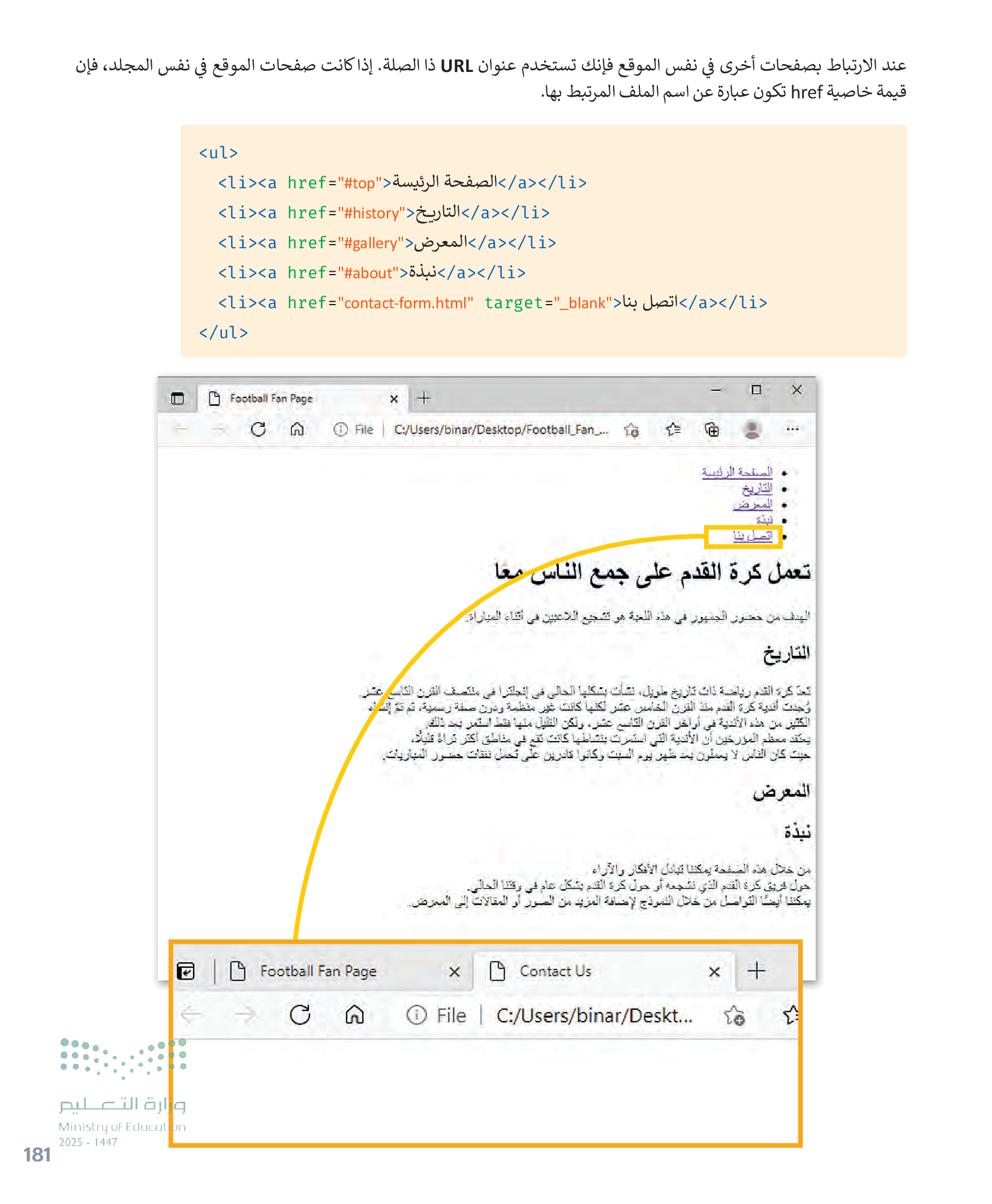Screen dimensions: 992x1204
Task: Click the الصفحة الرئيسة link
Action: (x=737, y=472)
